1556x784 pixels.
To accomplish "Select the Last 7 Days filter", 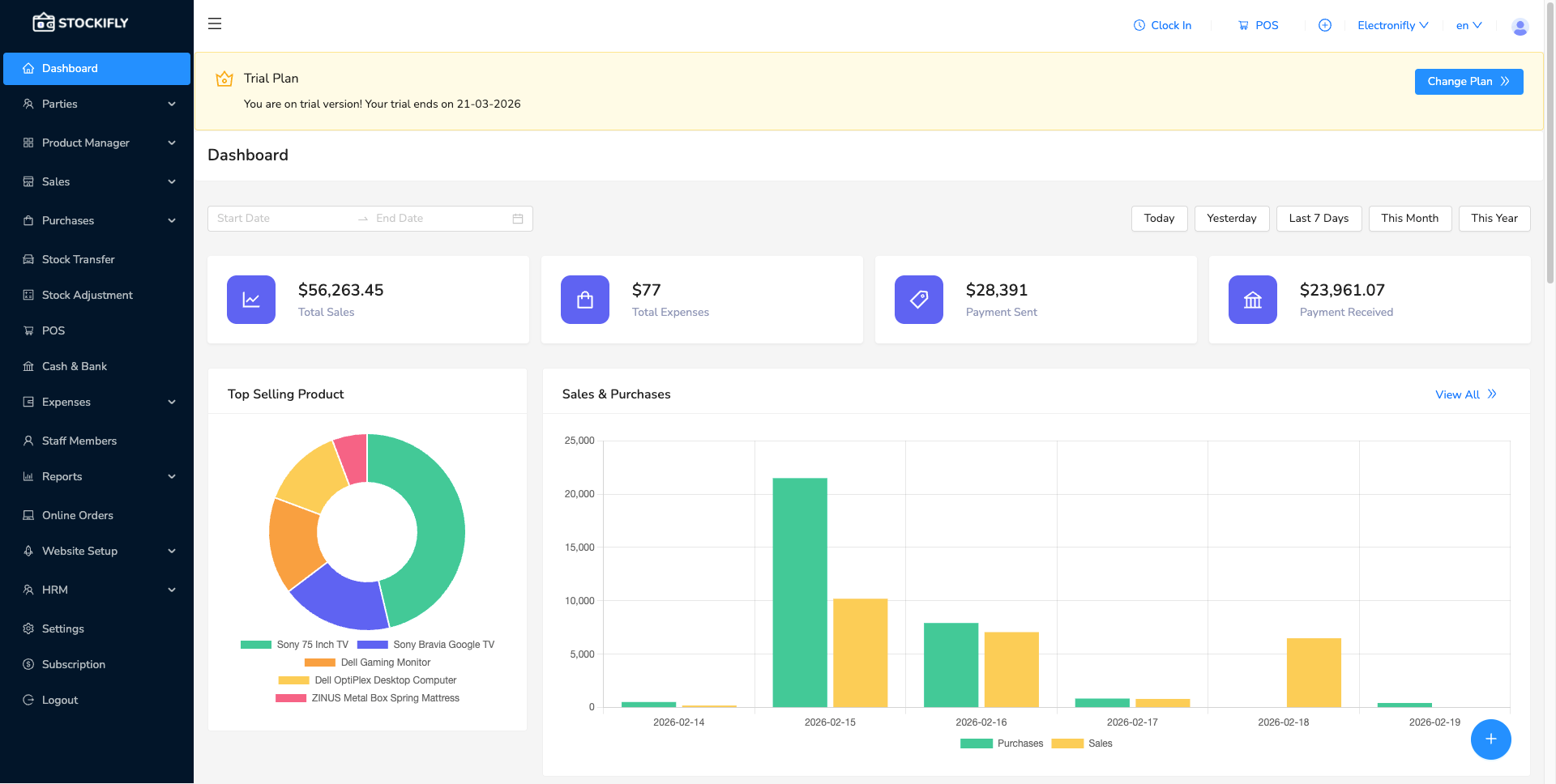I will pos(1319,218).
